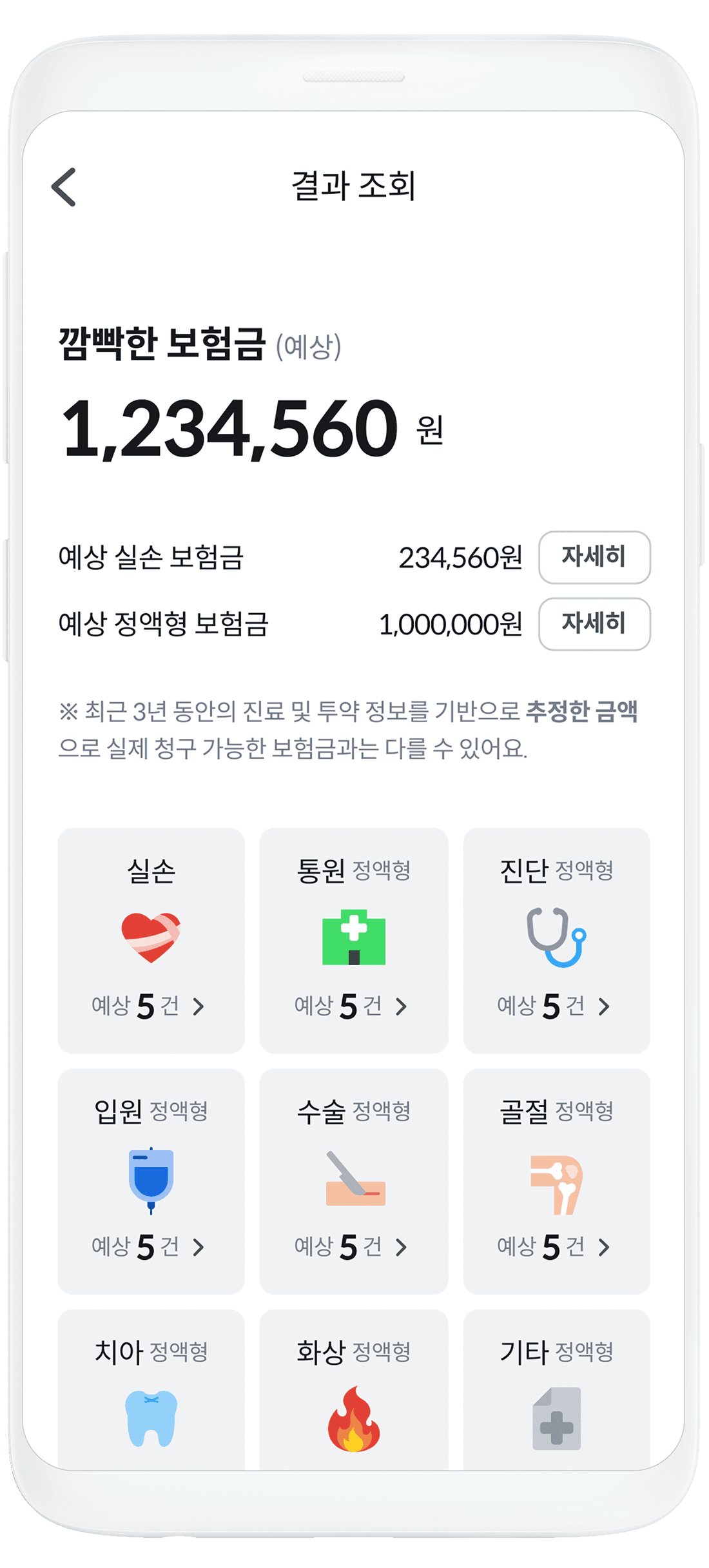The width and height of the screenshot is (709, 1568).
Task: Expand 골절 정액형 예상 5건 chevron
Action: 604,1247
